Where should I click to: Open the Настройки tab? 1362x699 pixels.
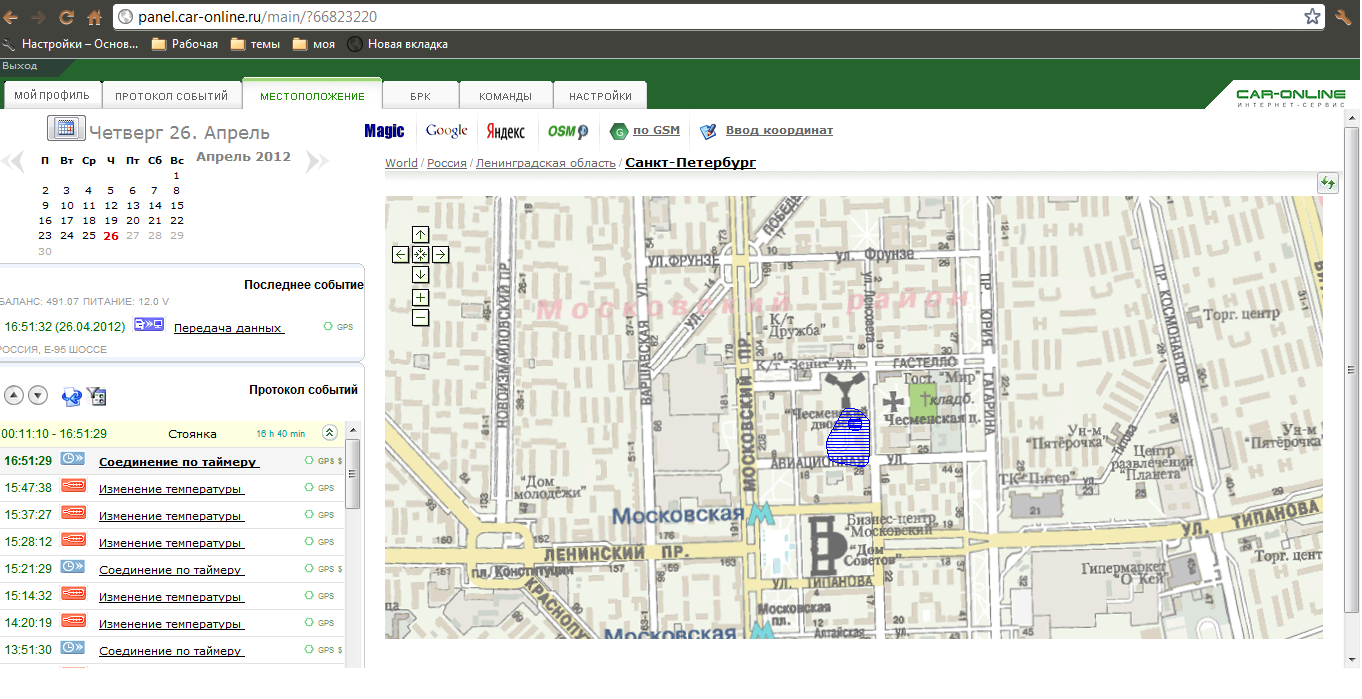(600, 96)
